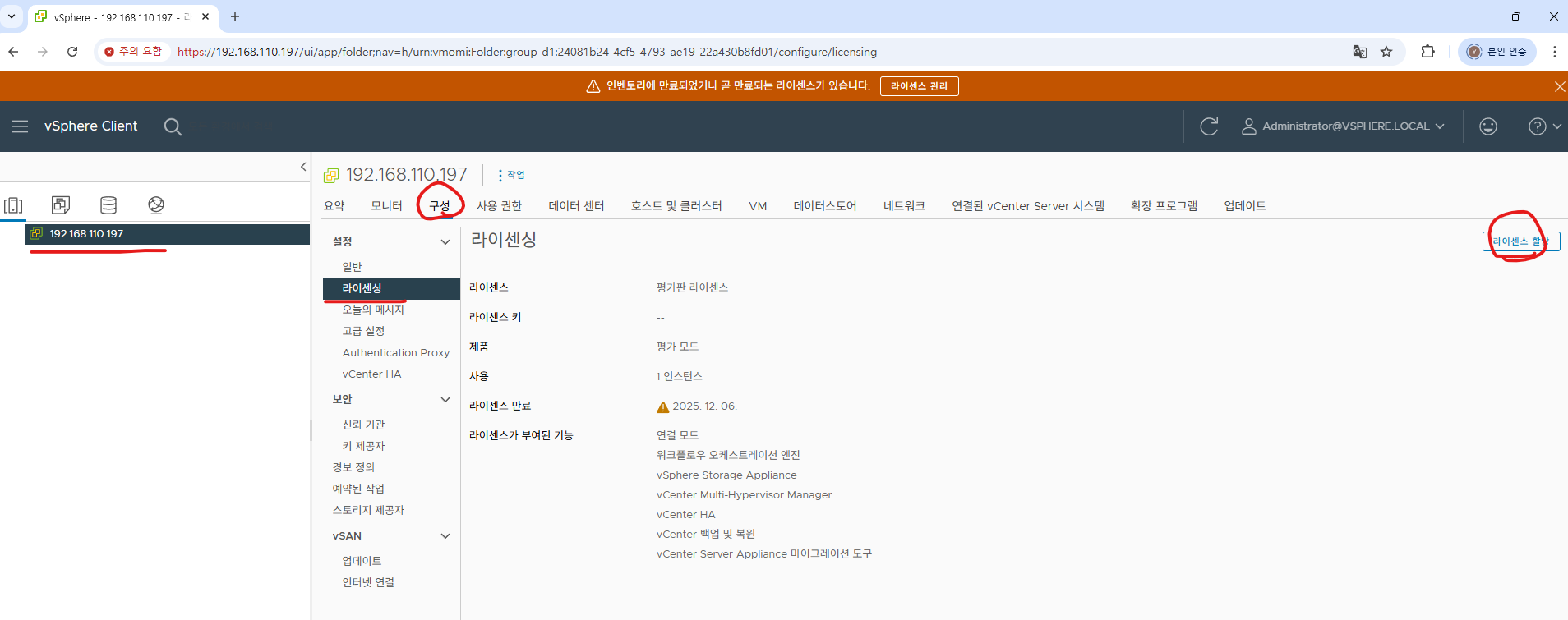Open the 네트워크 tab
This screenshot has width=1568, height=620.
(x=904, y=206)
